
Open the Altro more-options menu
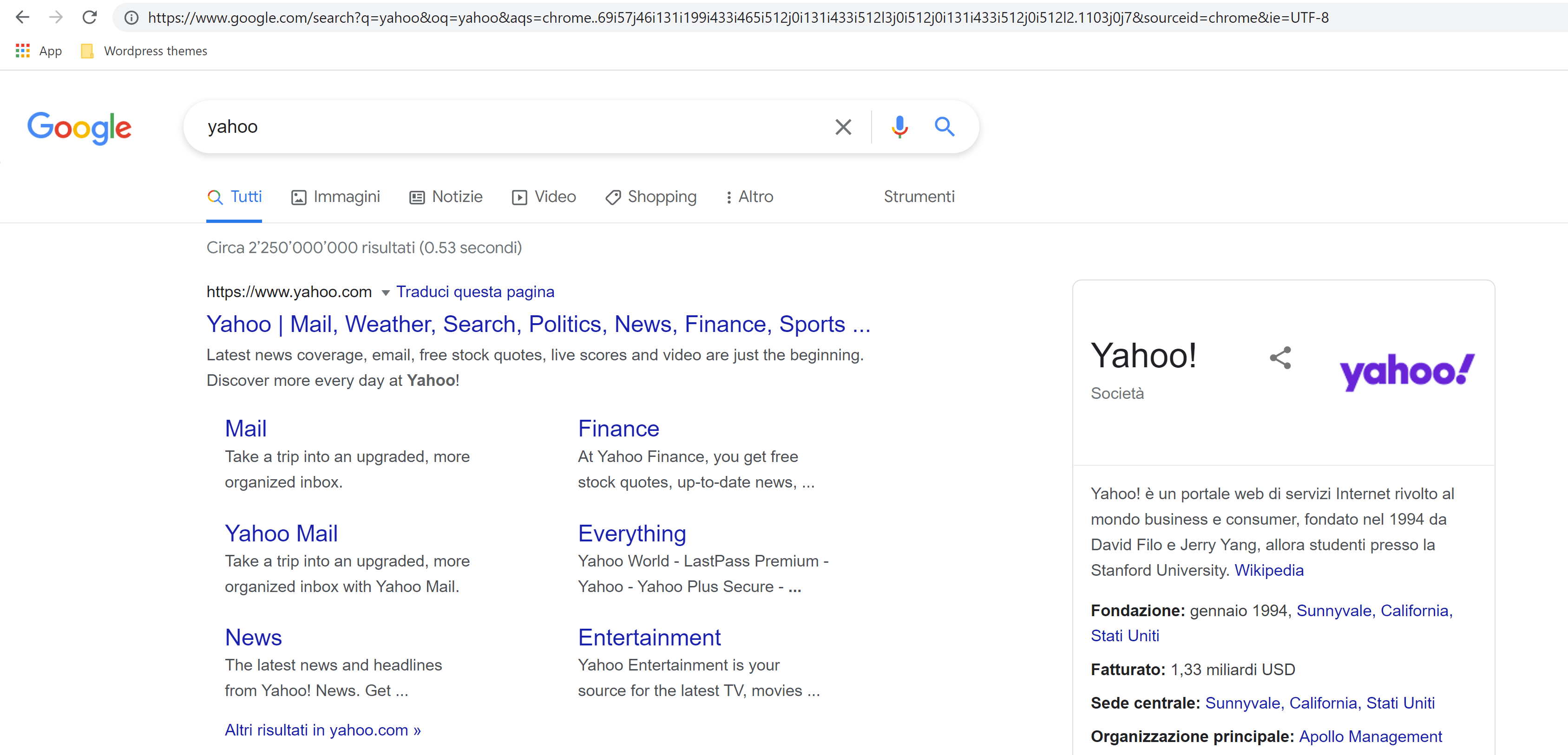pyautogui.click(x=749, y=197)
